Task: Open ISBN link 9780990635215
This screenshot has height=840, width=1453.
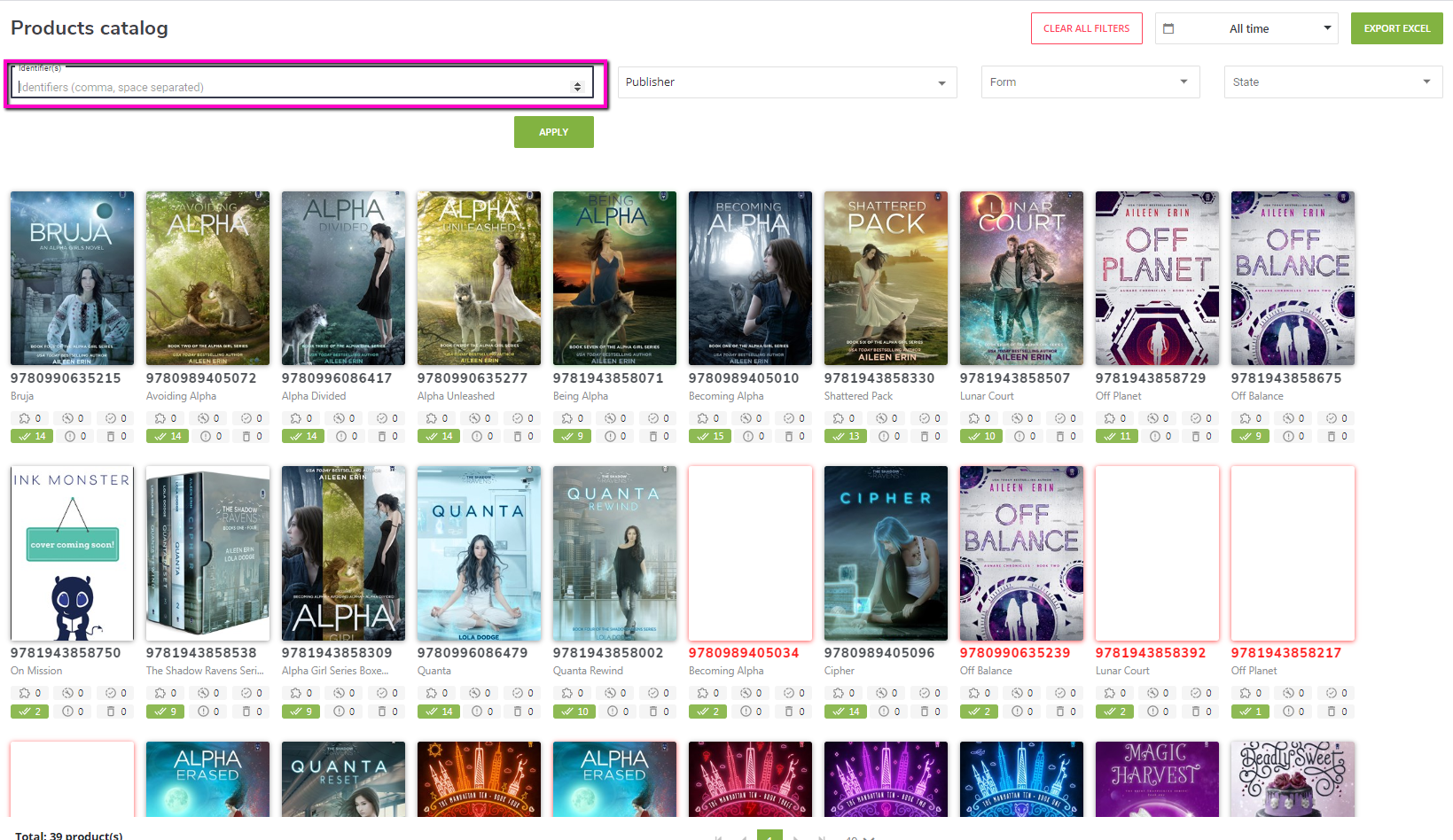Action: 66,377
